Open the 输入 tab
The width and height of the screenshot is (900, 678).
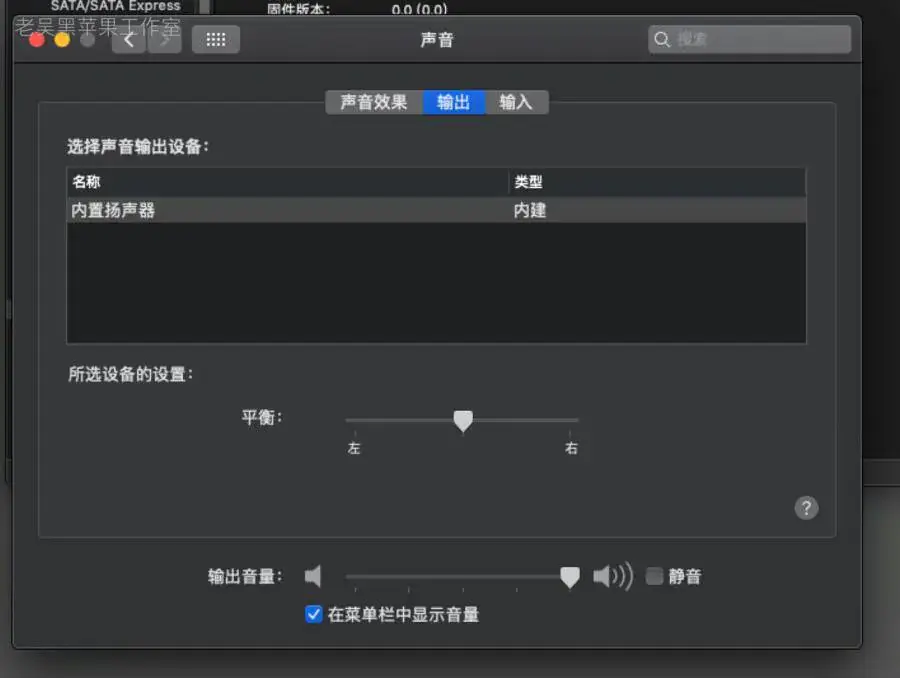pos(517,102)
